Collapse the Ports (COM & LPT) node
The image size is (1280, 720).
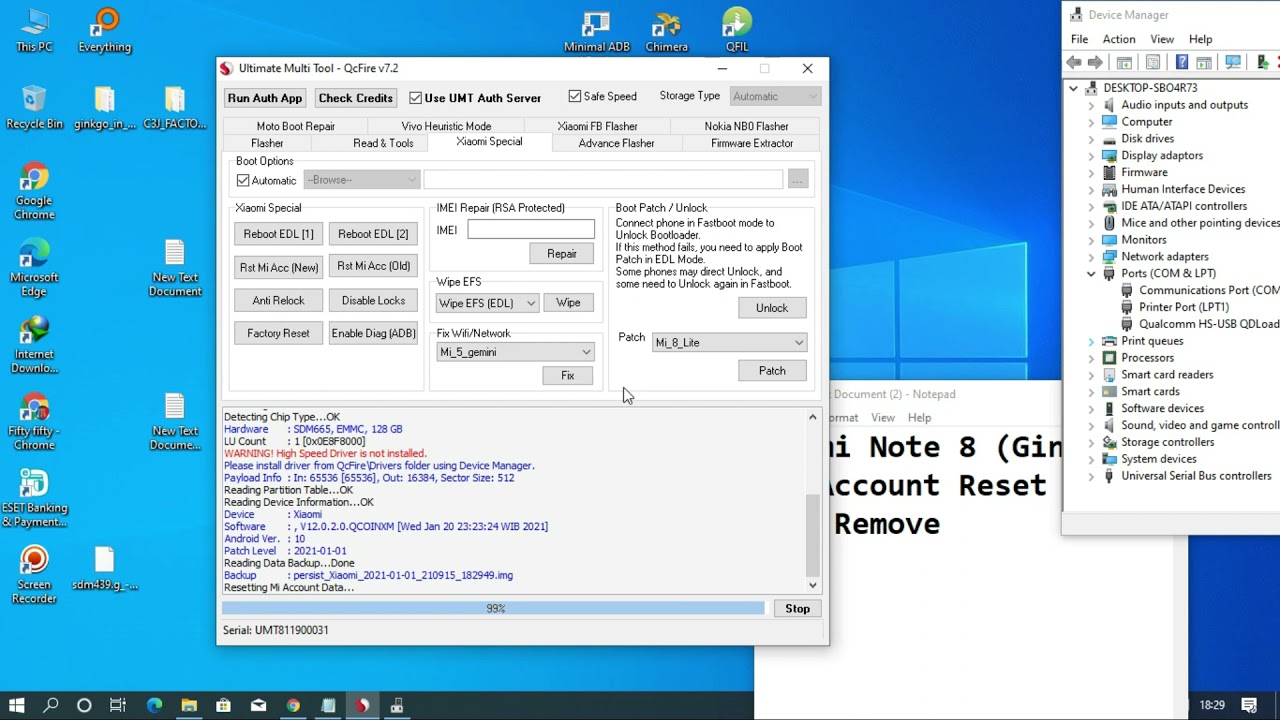tap(1091, 273)
